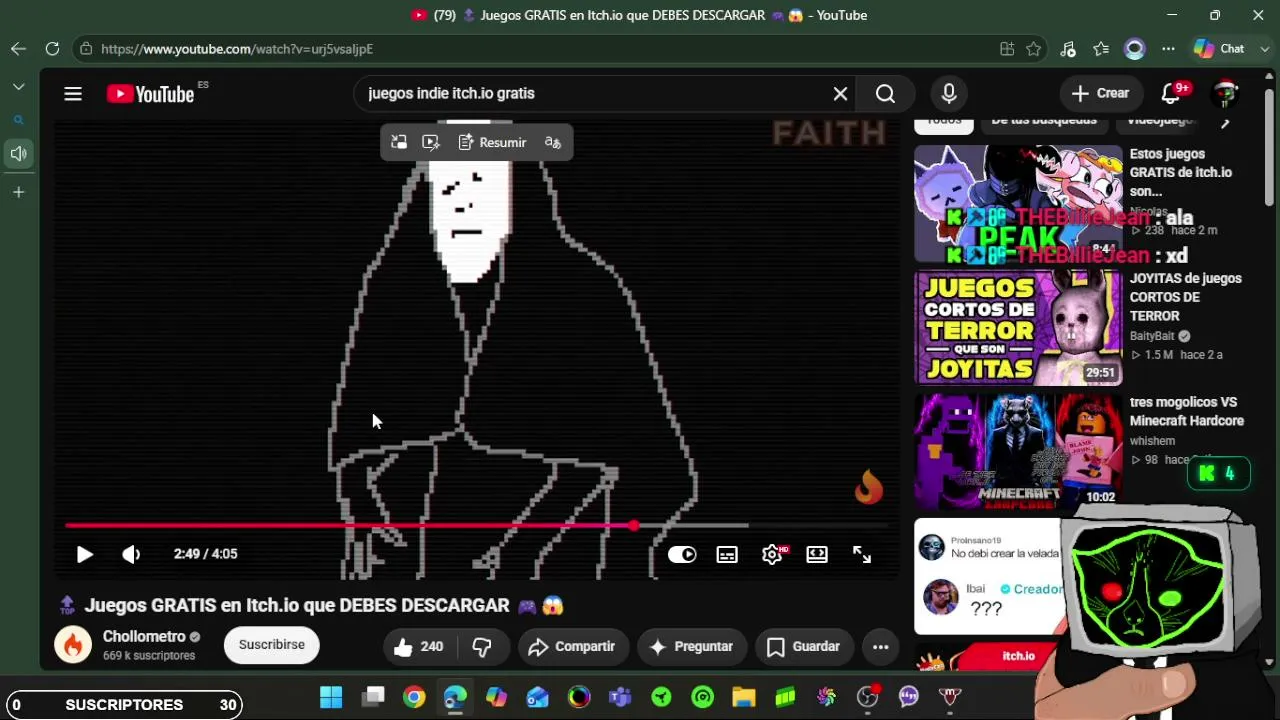Open the Edge app-install icon in address bar
Image resolution: width=1280 pixels, height=720 pixels.
point(1007,49)
